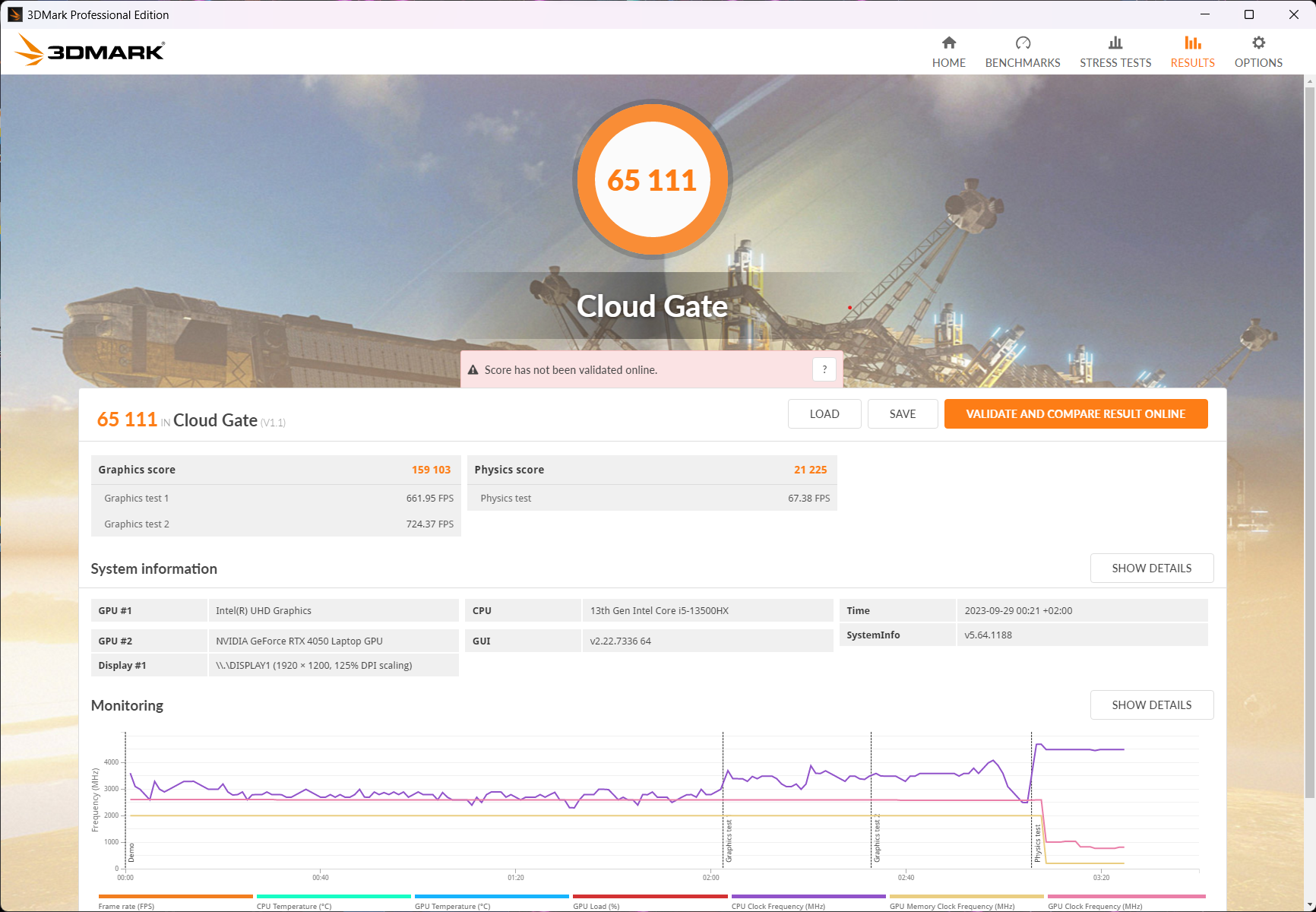The image size is (1316, 912).
Task: Validate and compare result online
Action: pyautogui.click(x=1076, y=414)
